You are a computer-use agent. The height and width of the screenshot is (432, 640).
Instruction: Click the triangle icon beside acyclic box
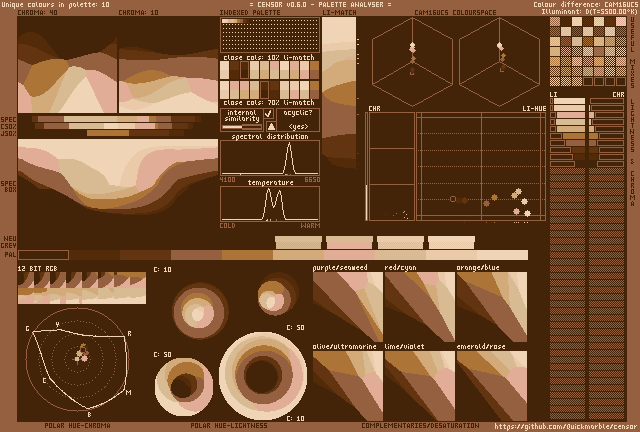coord(271,126)
